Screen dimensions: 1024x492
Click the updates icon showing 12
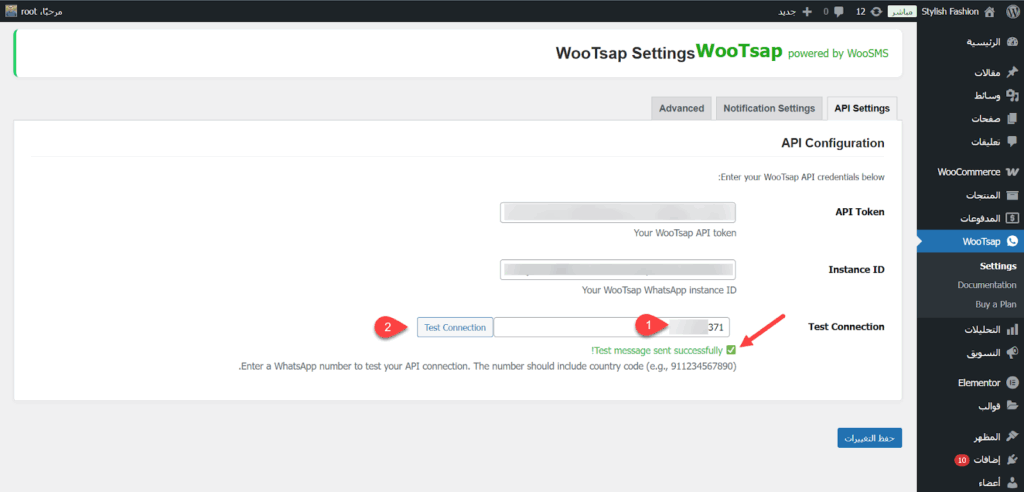tap(876, 11)
